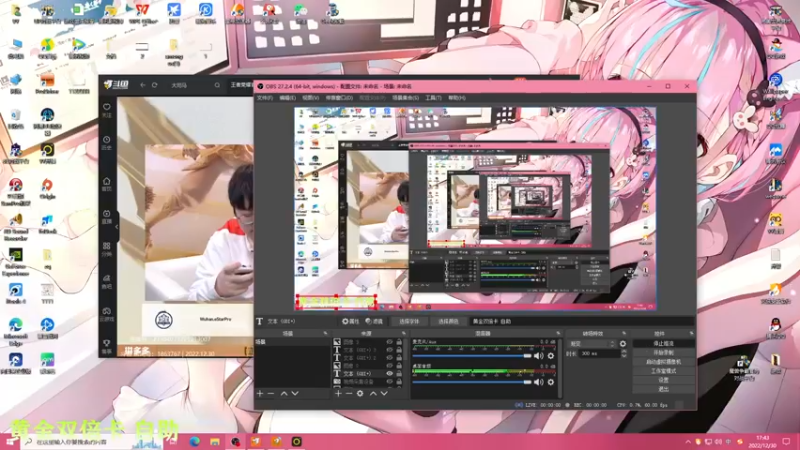Open the Help menu in OBS
The image size is (800, 450).
click(457, 97)
